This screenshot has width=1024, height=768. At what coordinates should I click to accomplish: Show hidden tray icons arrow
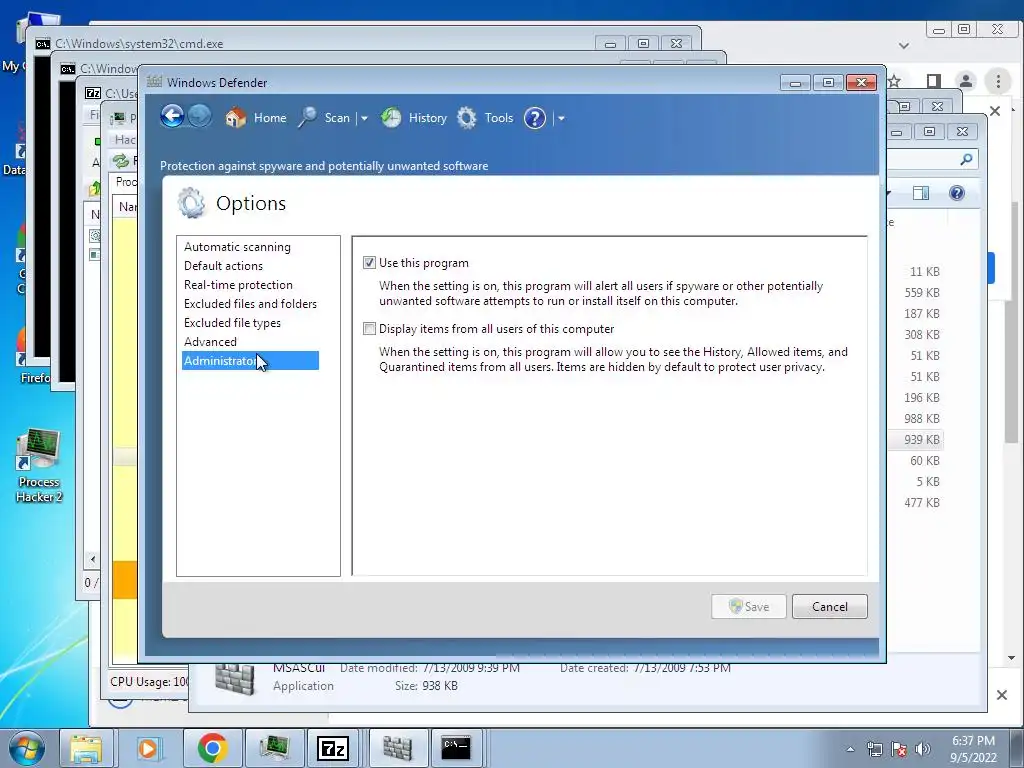point(850,750)
